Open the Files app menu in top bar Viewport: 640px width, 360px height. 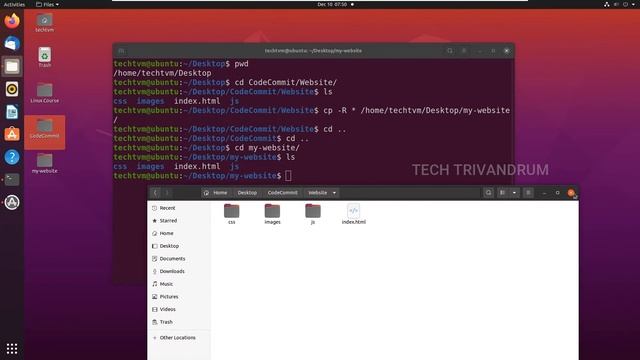click(47, 4)
